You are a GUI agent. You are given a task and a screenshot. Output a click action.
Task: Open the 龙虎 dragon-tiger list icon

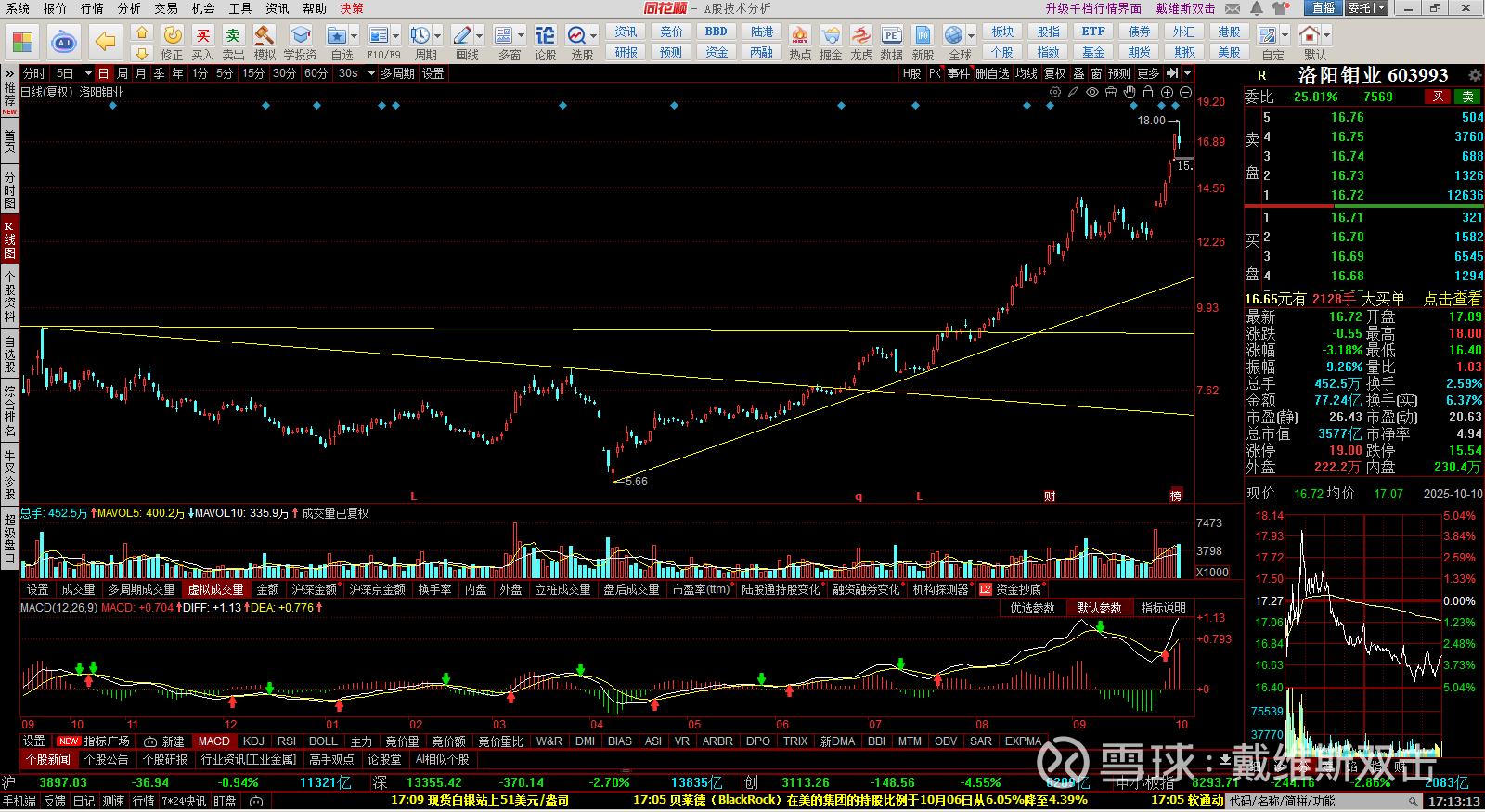coord(861,36)
